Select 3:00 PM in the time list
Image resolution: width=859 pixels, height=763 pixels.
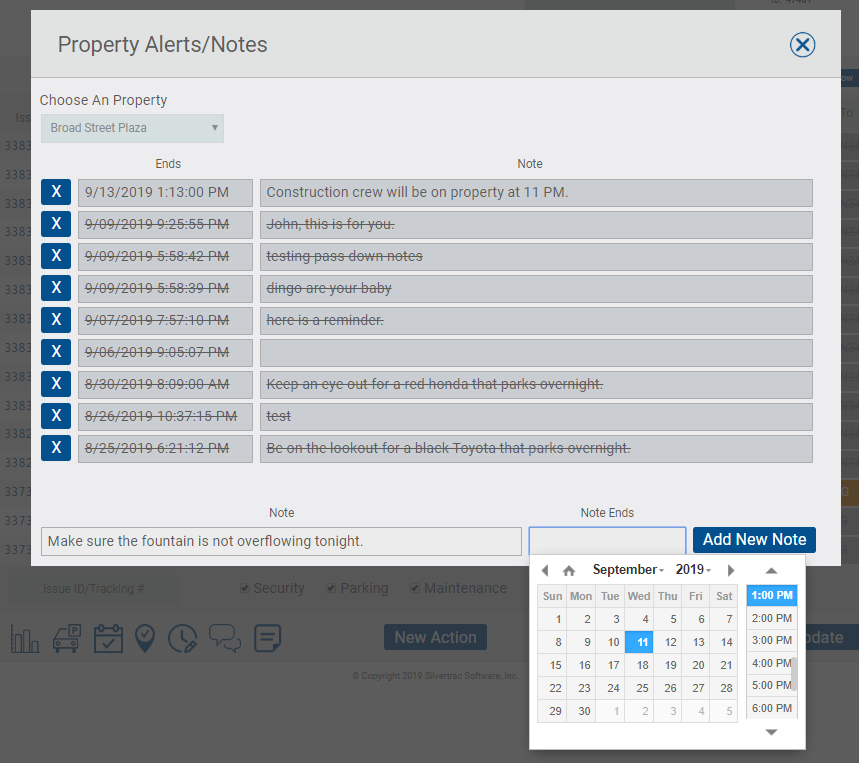coord(771,640)
